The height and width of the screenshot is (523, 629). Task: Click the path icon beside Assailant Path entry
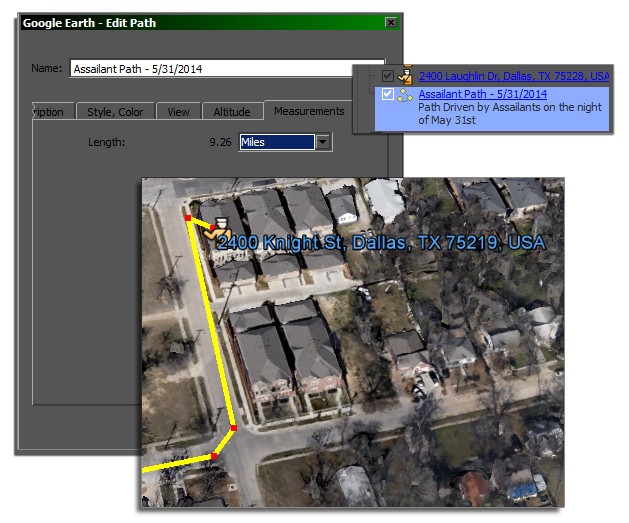coord(404,95)
